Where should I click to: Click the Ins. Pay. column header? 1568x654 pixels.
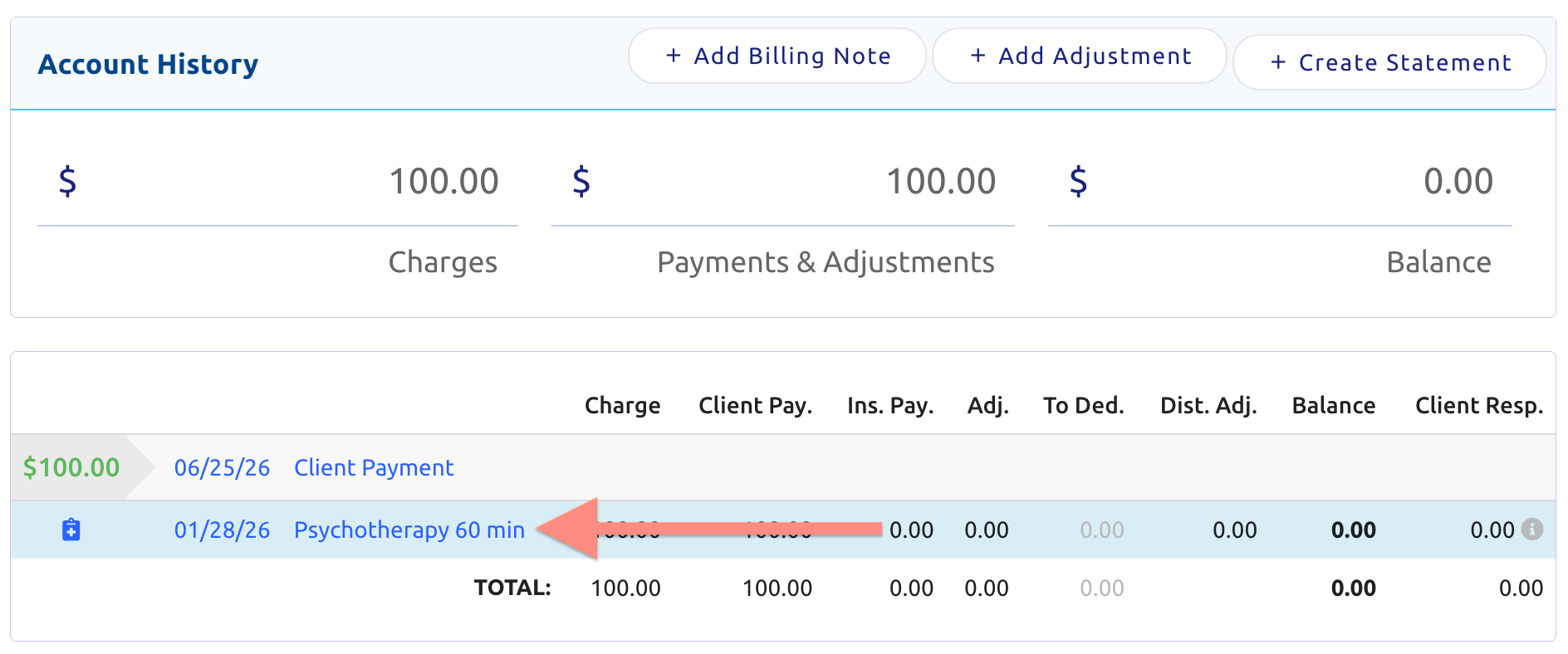890,405
